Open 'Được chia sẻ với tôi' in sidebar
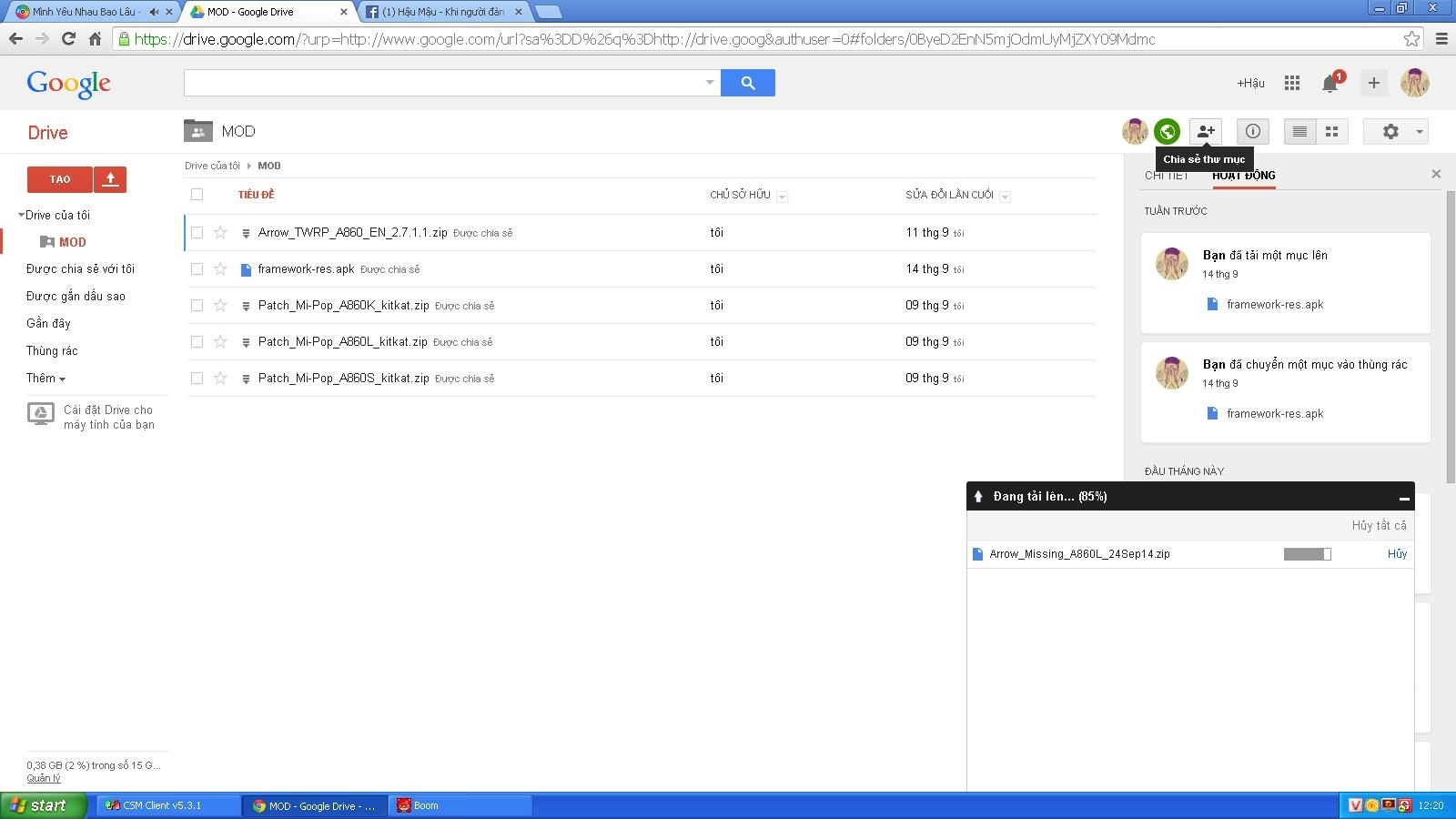 pyautogui.click(x=80, y=269)
